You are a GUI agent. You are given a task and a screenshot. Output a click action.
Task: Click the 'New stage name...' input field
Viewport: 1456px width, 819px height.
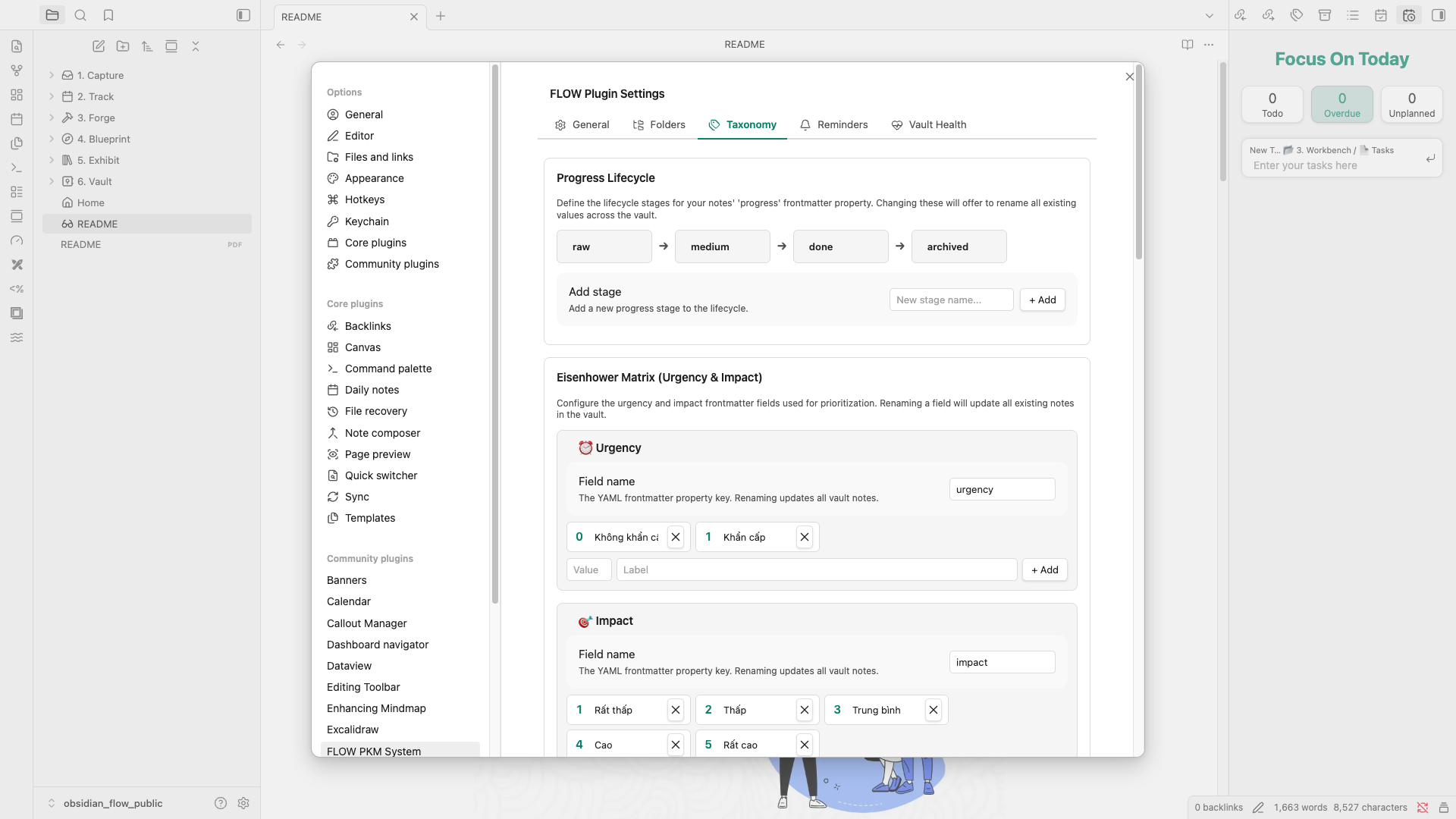(x=951, y=300)
